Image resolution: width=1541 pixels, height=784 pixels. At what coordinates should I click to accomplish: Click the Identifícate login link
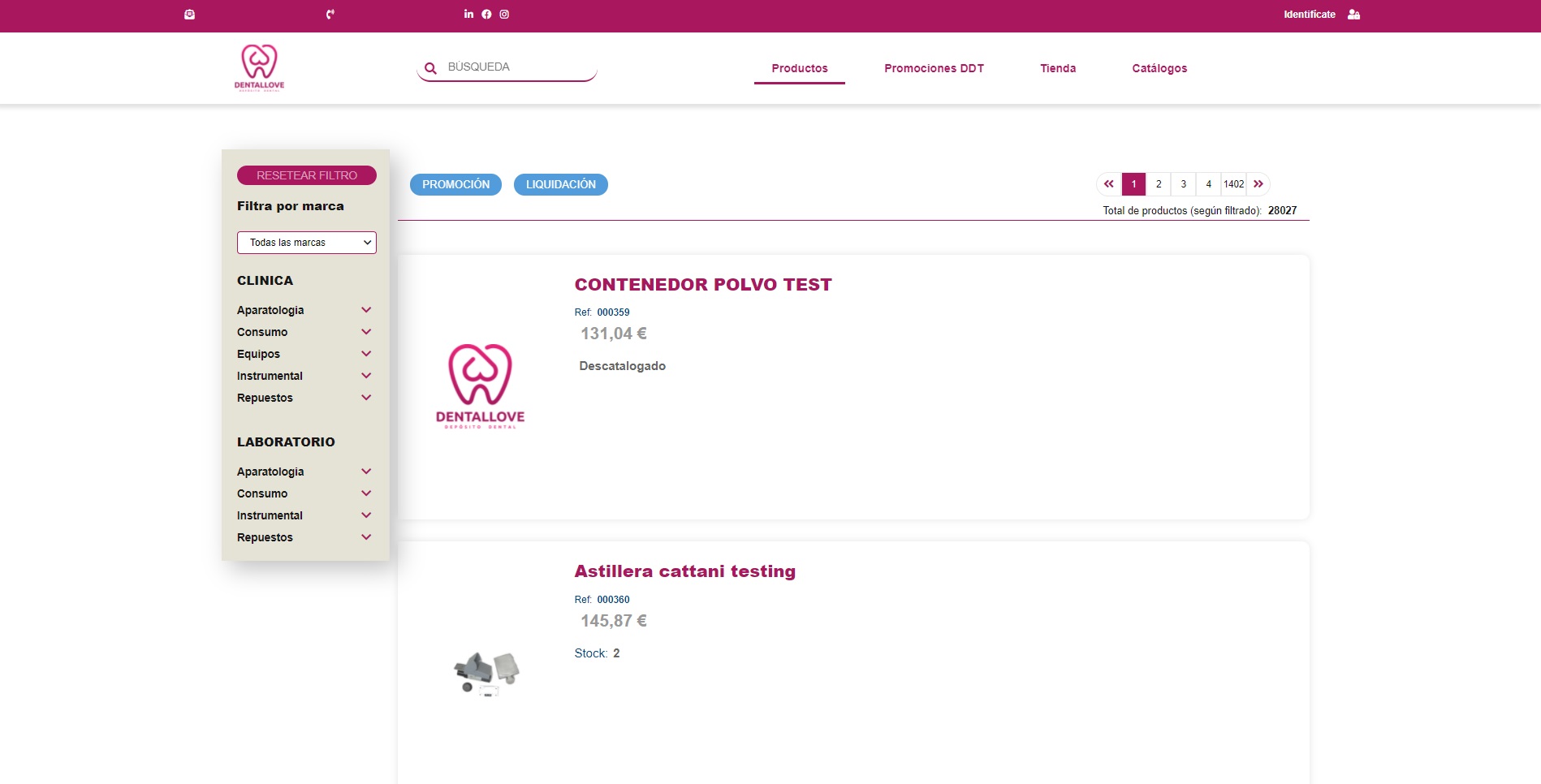(x=1310, y=15)
